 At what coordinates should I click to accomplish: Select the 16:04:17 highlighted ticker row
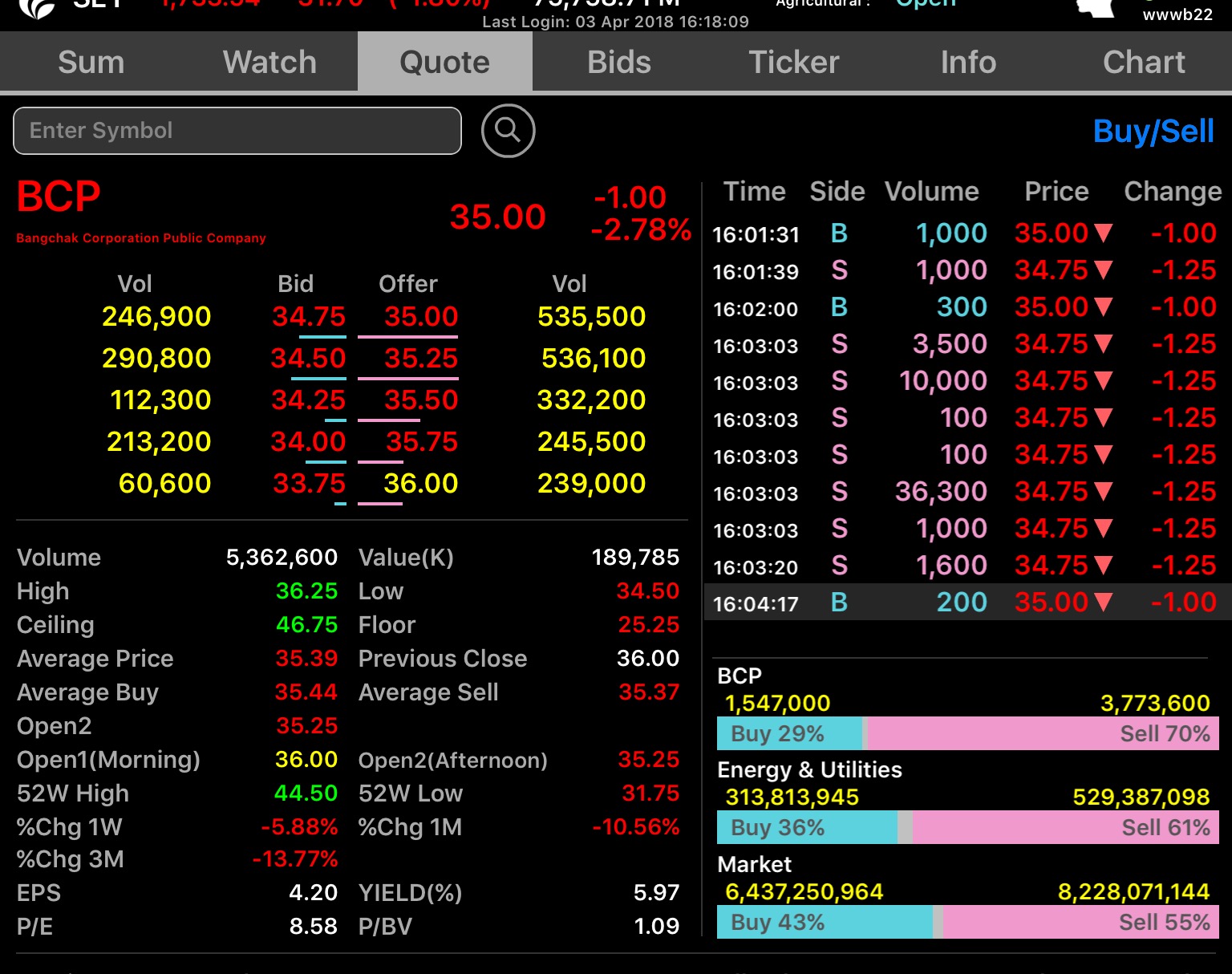(x=967, y=603)
